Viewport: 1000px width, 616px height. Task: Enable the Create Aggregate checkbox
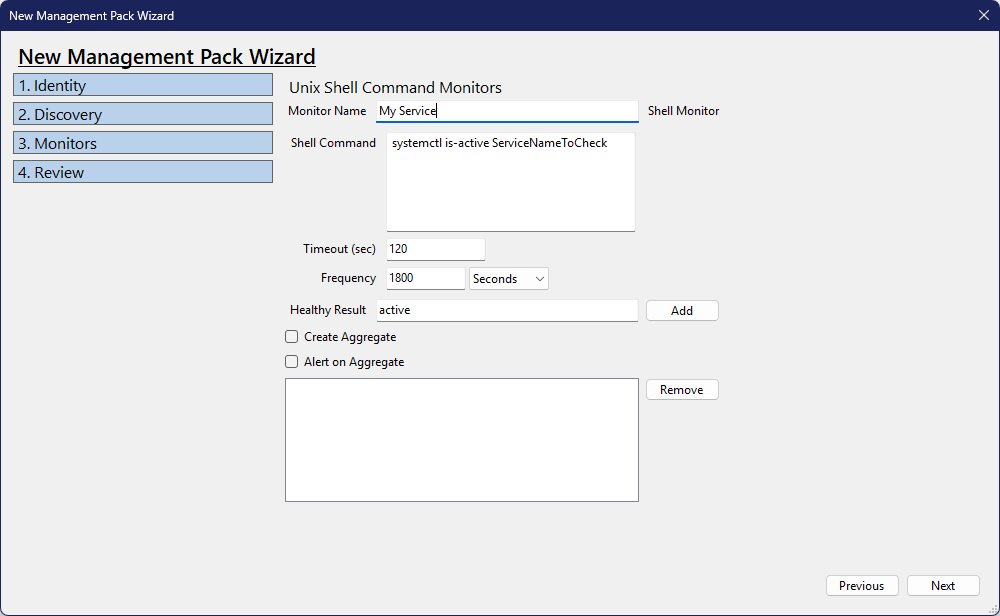[x=292, y=337]
